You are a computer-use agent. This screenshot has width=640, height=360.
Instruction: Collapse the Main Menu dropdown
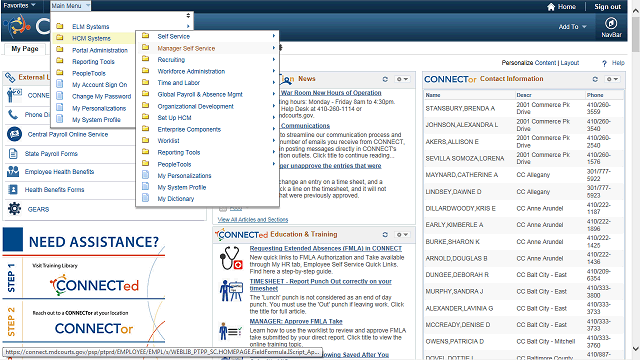tap(70, 6)
